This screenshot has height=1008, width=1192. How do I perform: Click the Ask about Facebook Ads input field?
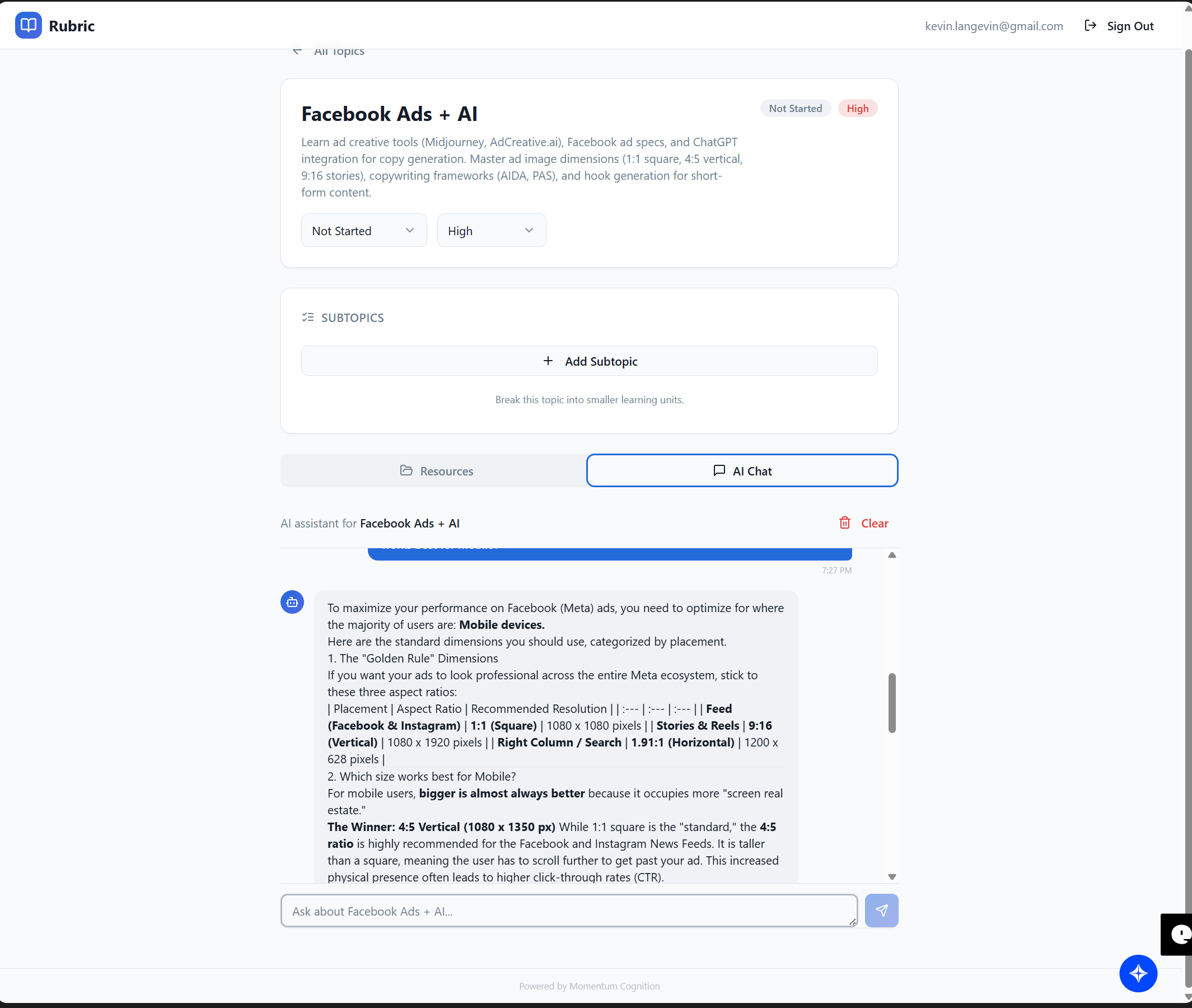(x=568, y=911)
